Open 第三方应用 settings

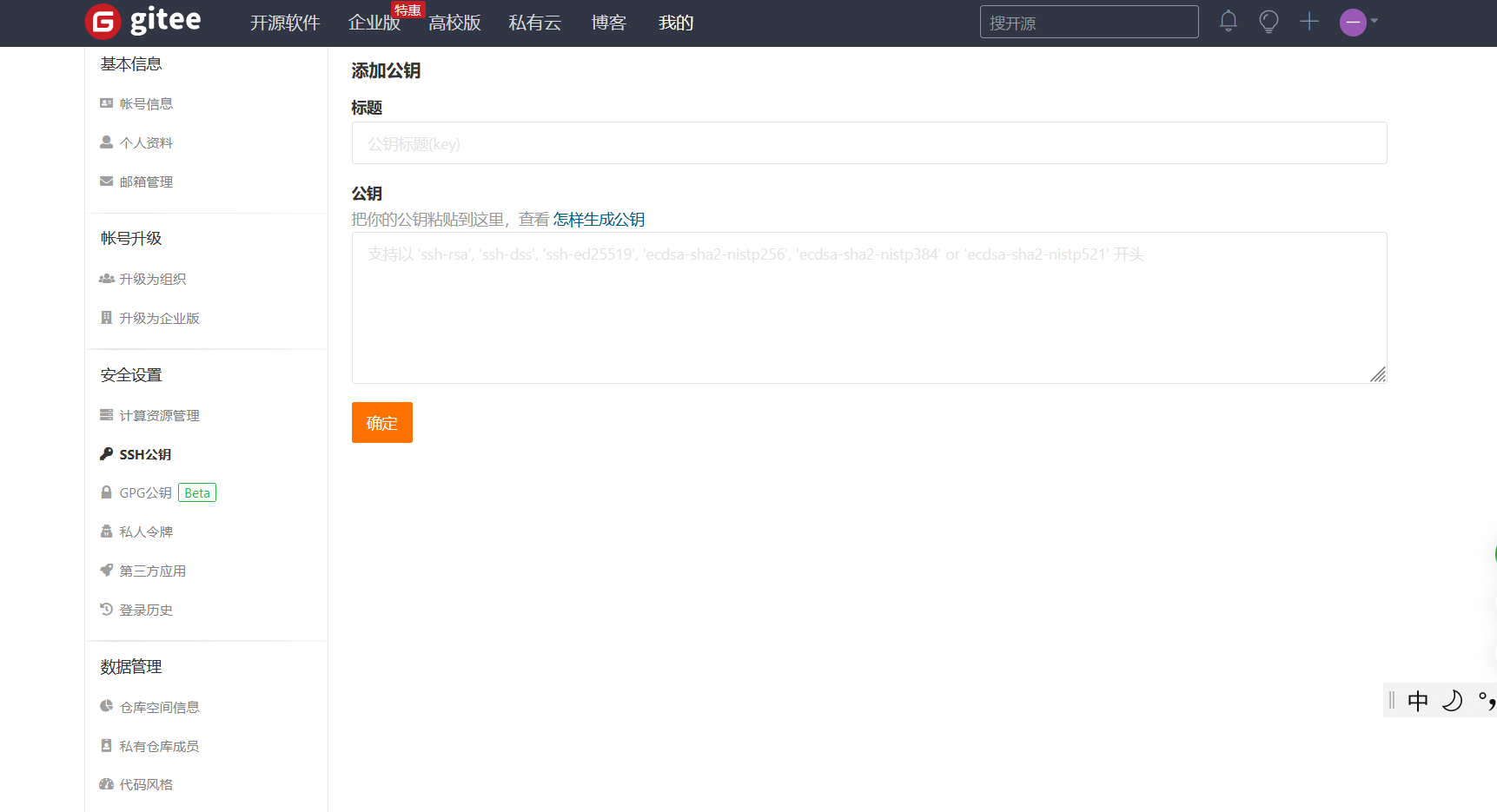[153, 571]
